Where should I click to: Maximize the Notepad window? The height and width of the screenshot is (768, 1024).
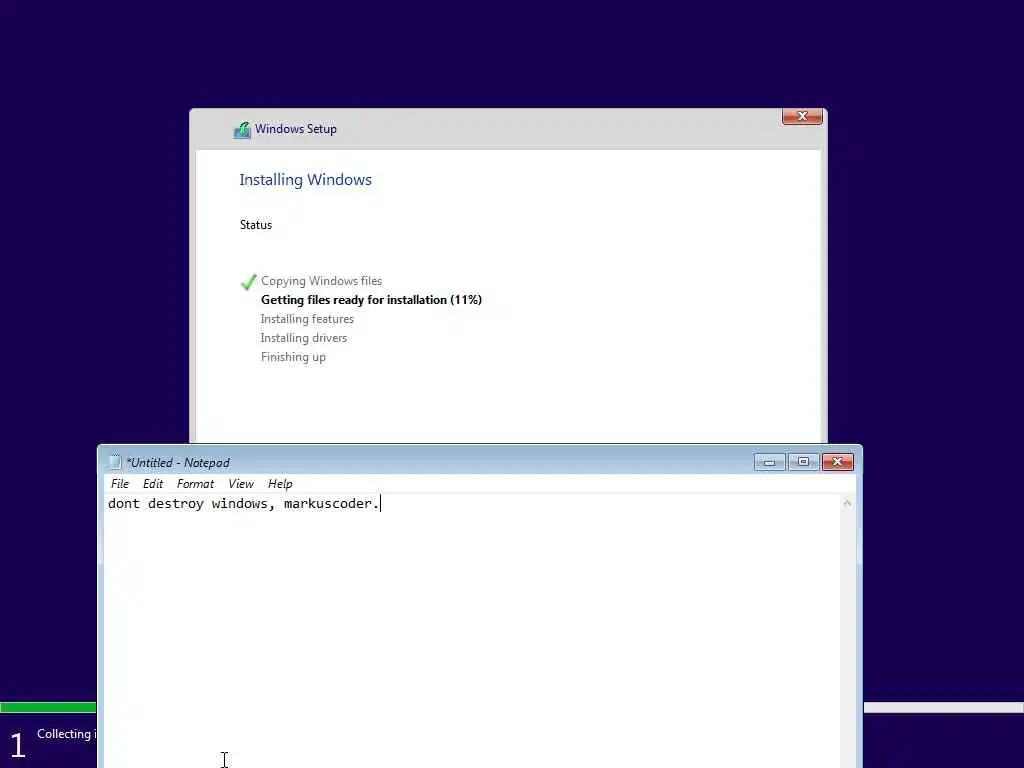point(803,462)
